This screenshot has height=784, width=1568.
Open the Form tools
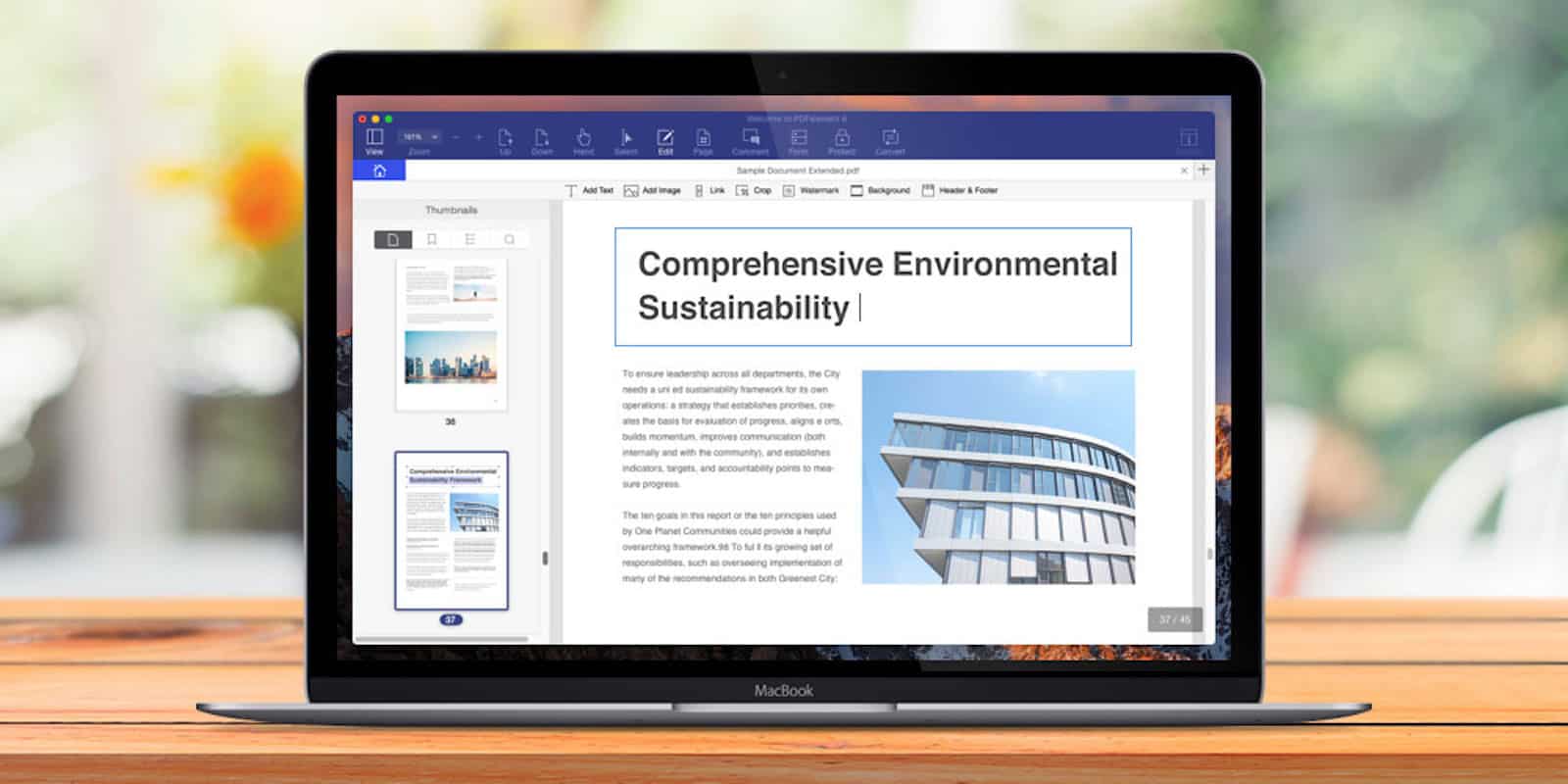coord(799,138)
